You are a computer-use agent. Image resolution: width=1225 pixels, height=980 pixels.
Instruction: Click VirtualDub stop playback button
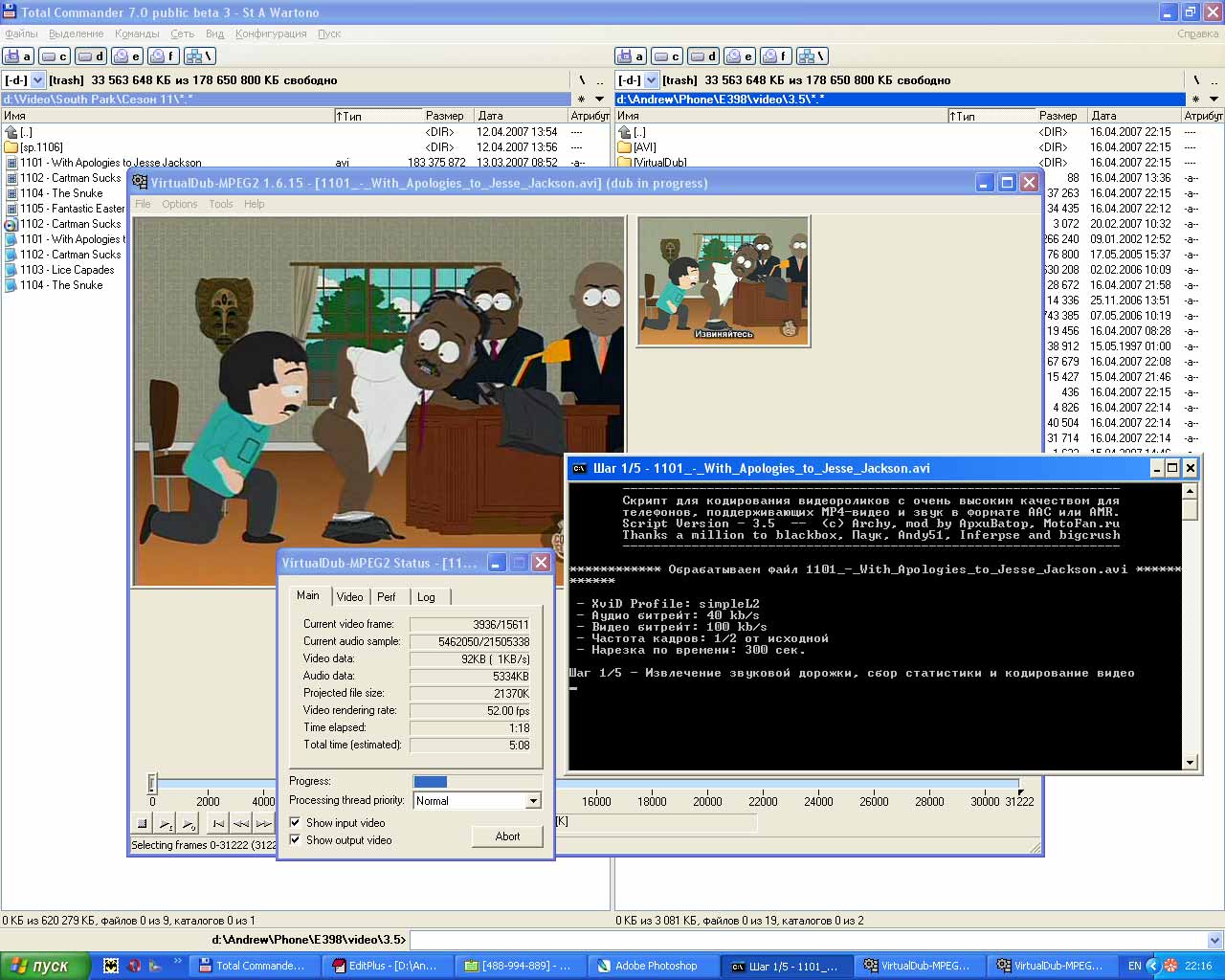pyautogui.click(x=142, y=823)
